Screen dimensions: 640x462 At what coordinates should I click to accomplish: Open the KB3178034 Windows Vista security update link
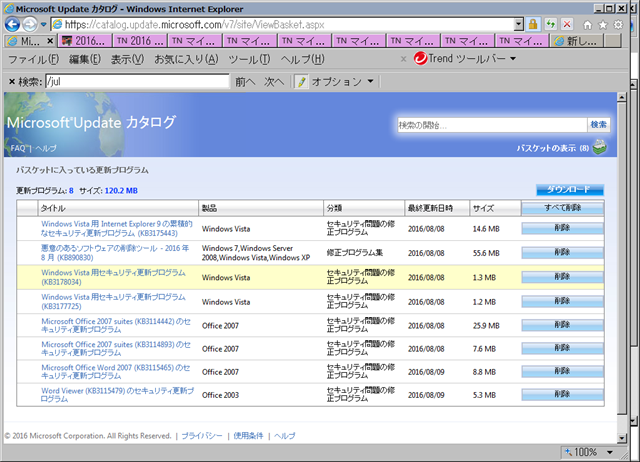113,277
